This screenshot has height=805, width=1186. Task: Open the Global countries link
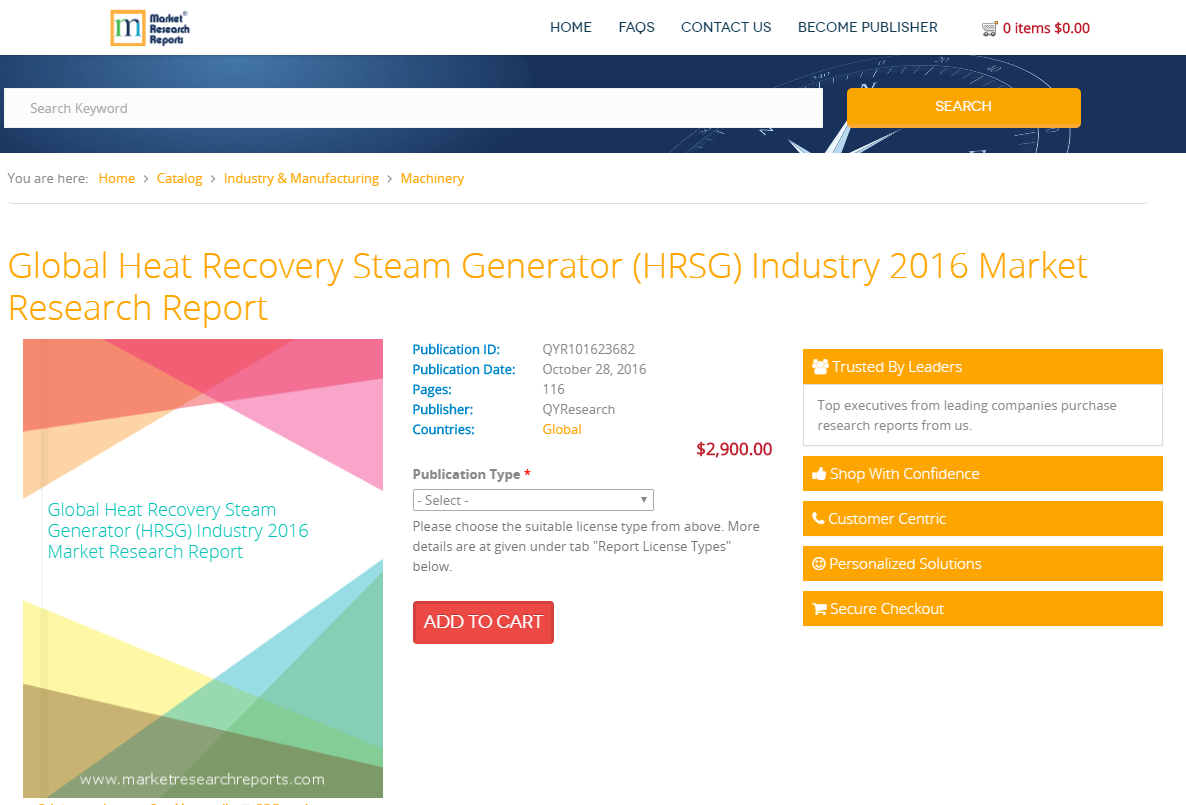[x=561, y=430]
